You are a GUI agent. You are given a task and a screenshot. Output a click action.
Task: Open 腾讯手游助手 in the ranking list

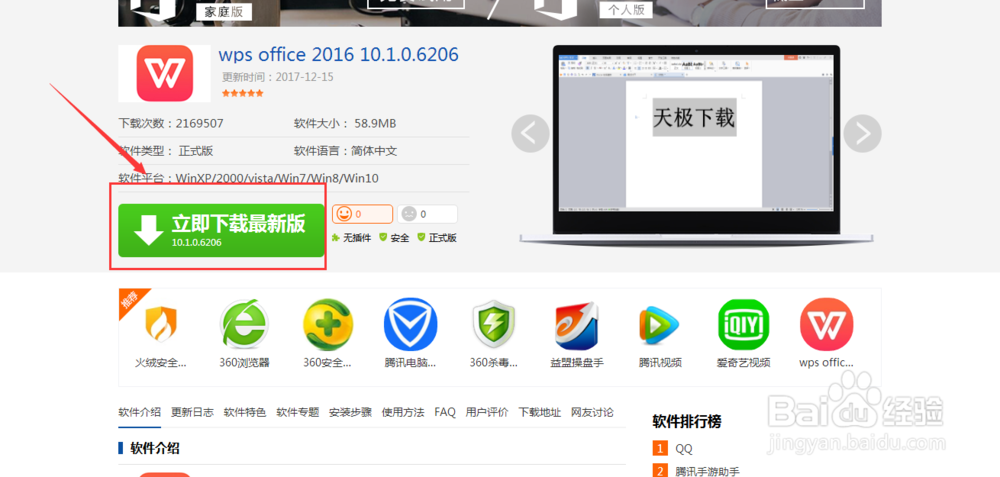click(x=707, y=472)
